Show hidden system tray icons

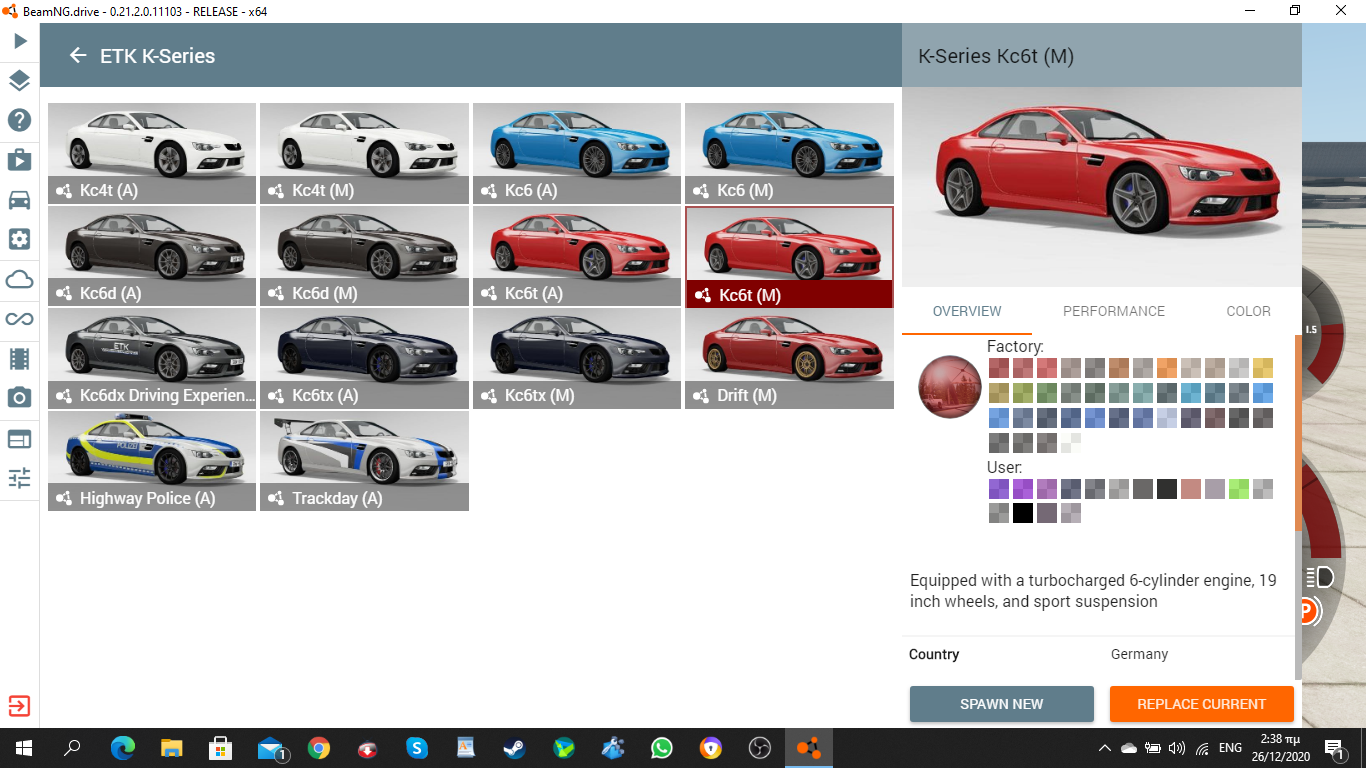1105,748
